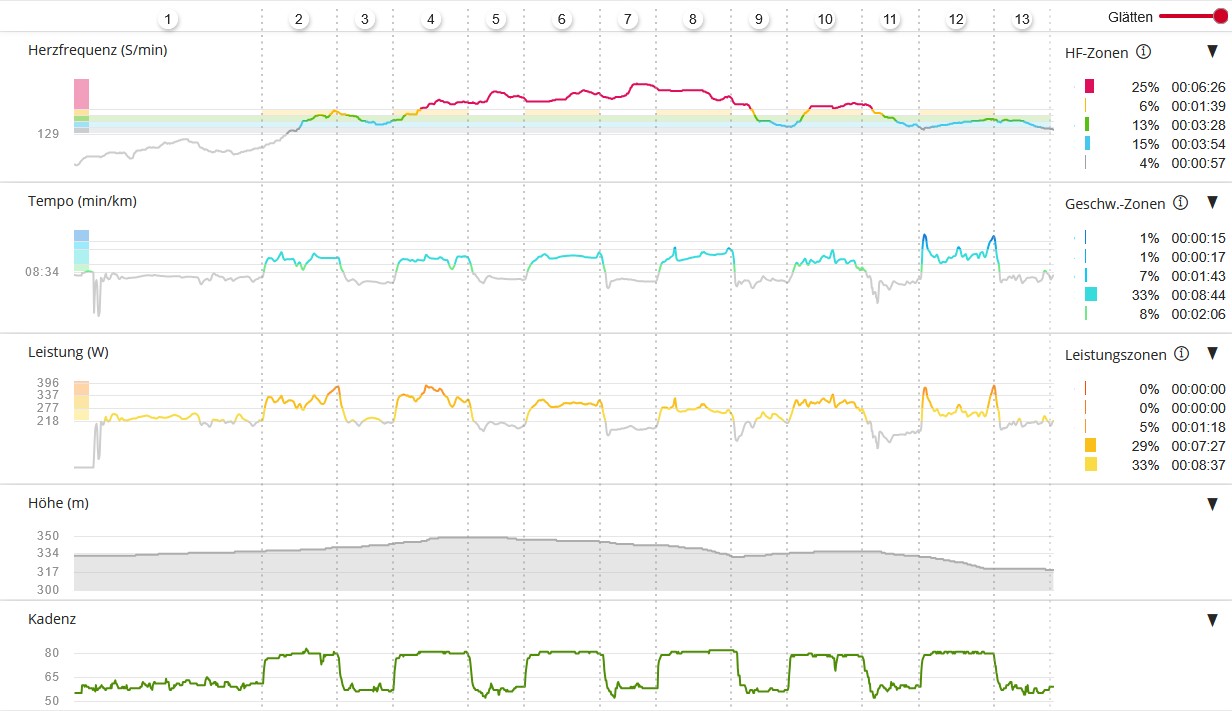1232x711 pixels.
Task: Open the Höhe chart dropdown arrow
Action: coord(1212,505)
